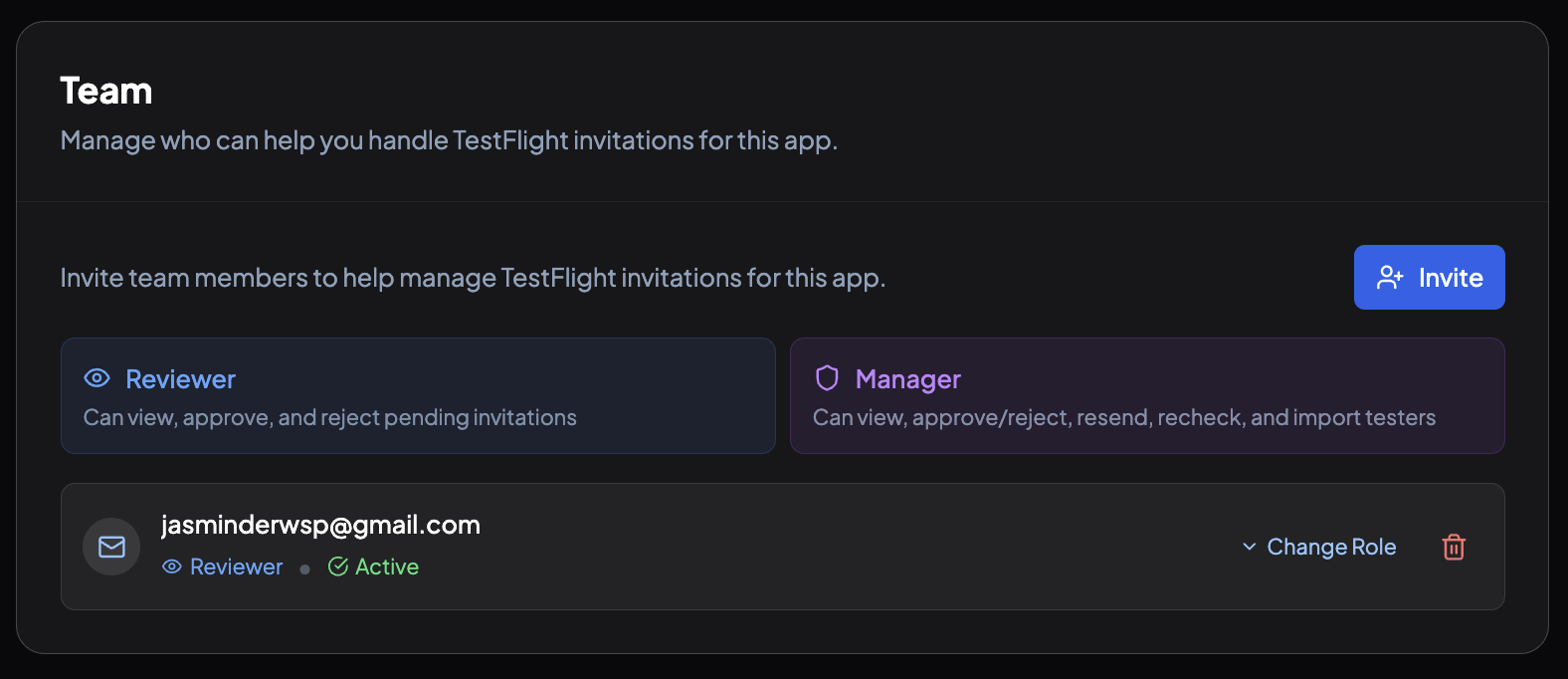1568x679 pixels.
Task: Click the blue Reviewer role label under email
Action: 236,566
